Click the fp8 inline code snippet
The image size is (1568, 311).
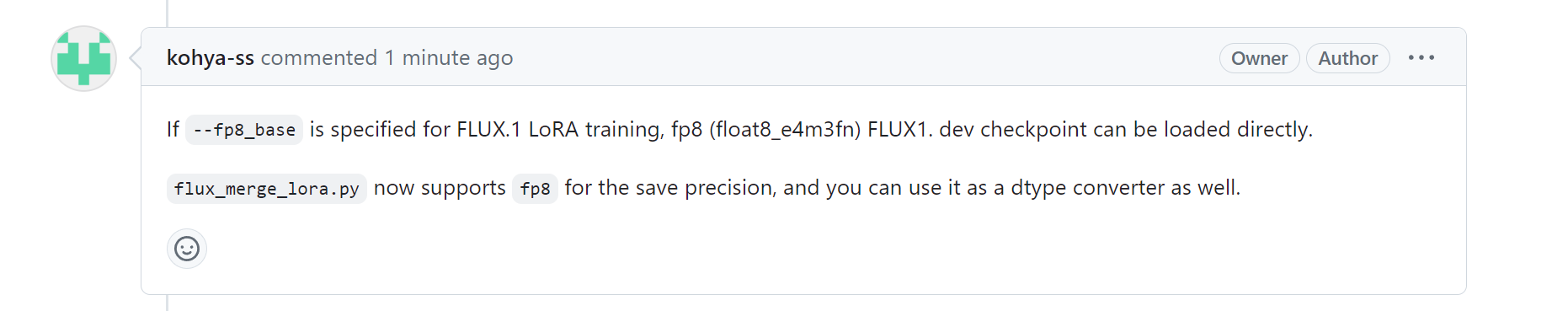coord(535,188)
